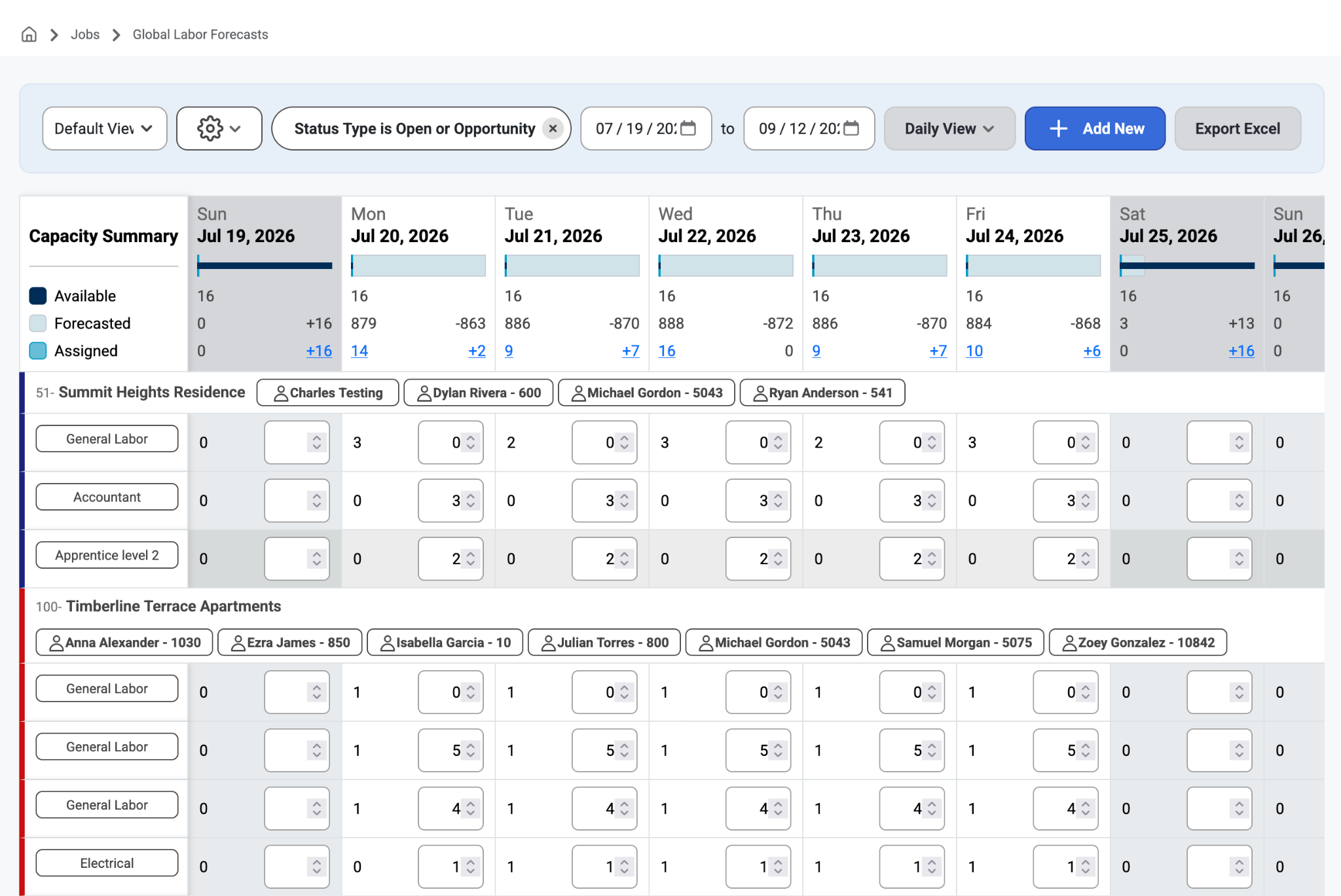
Task: Click forecasted value 879 for Jul 20
Action: pos(363,323)
